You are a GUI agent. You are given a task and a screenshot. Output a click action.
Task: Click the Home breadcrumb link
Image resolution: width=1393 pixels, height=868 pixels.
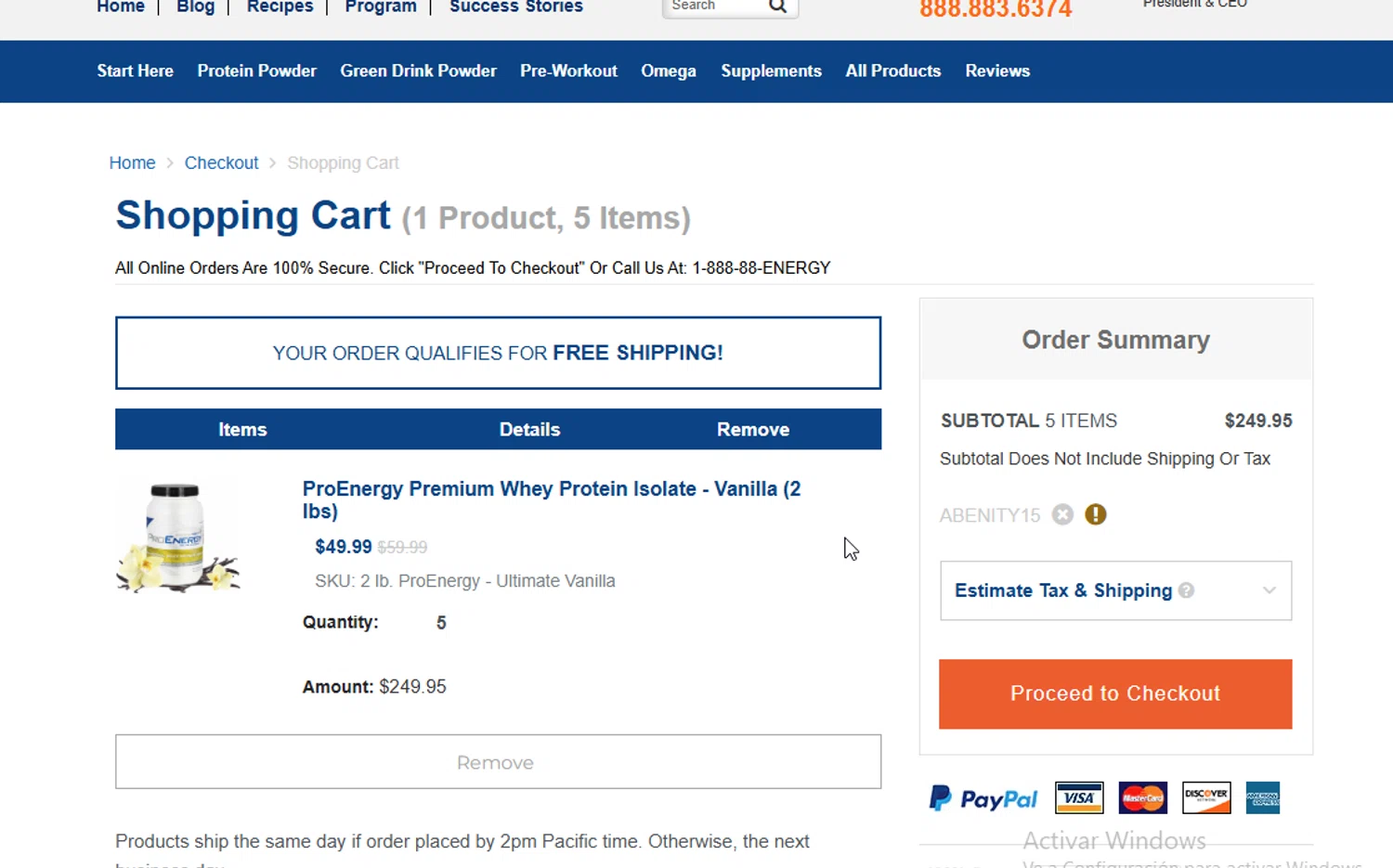(132, 162)
